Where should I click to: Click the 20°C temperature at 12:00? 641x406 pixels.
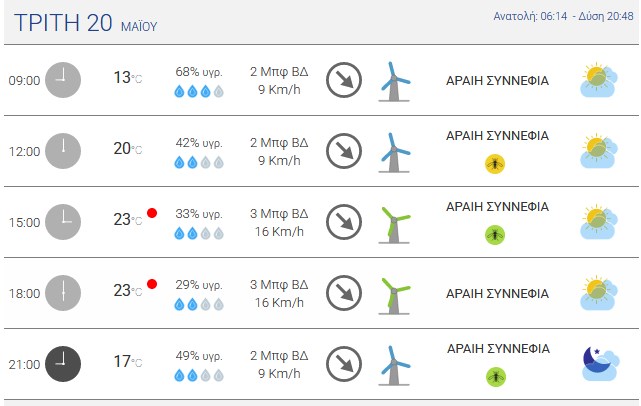pyautogui.click(x=128, y=148)
